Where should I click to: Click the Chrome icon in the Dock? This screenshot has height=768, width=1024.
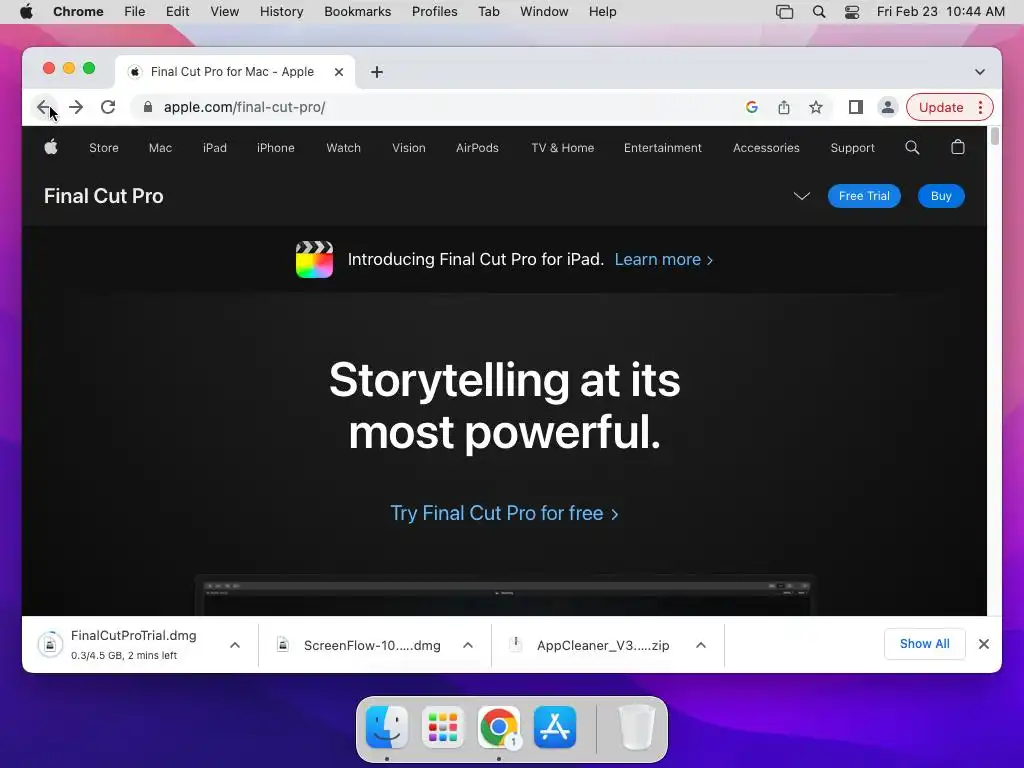coord(499,727)
